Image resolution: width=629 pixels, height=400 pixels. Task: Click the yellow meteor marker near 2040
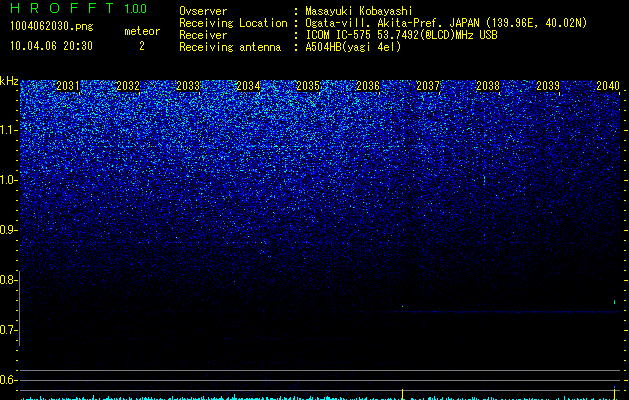click(614, 394)
